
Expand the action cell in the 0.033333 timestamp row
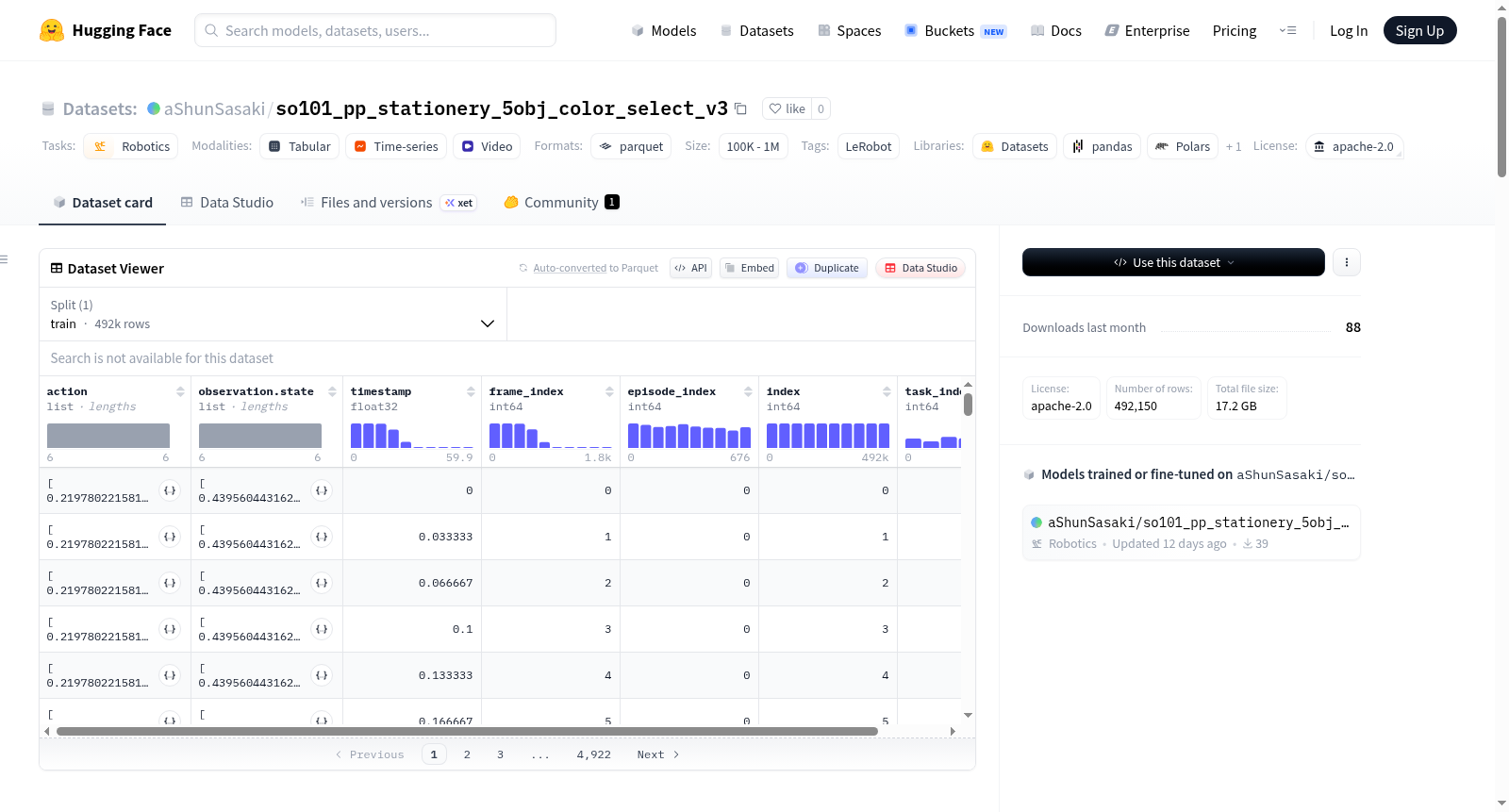pyautogui.click(x=170, y=537)
